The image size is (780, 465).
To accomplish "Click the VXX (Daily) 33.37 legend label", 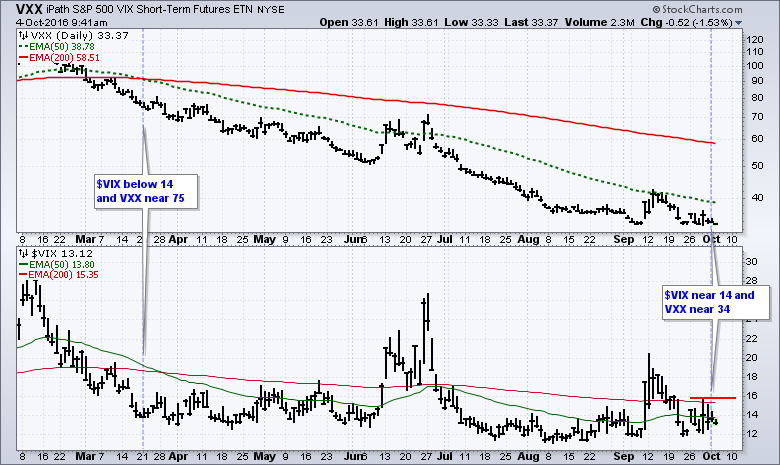I will [80, 35].
